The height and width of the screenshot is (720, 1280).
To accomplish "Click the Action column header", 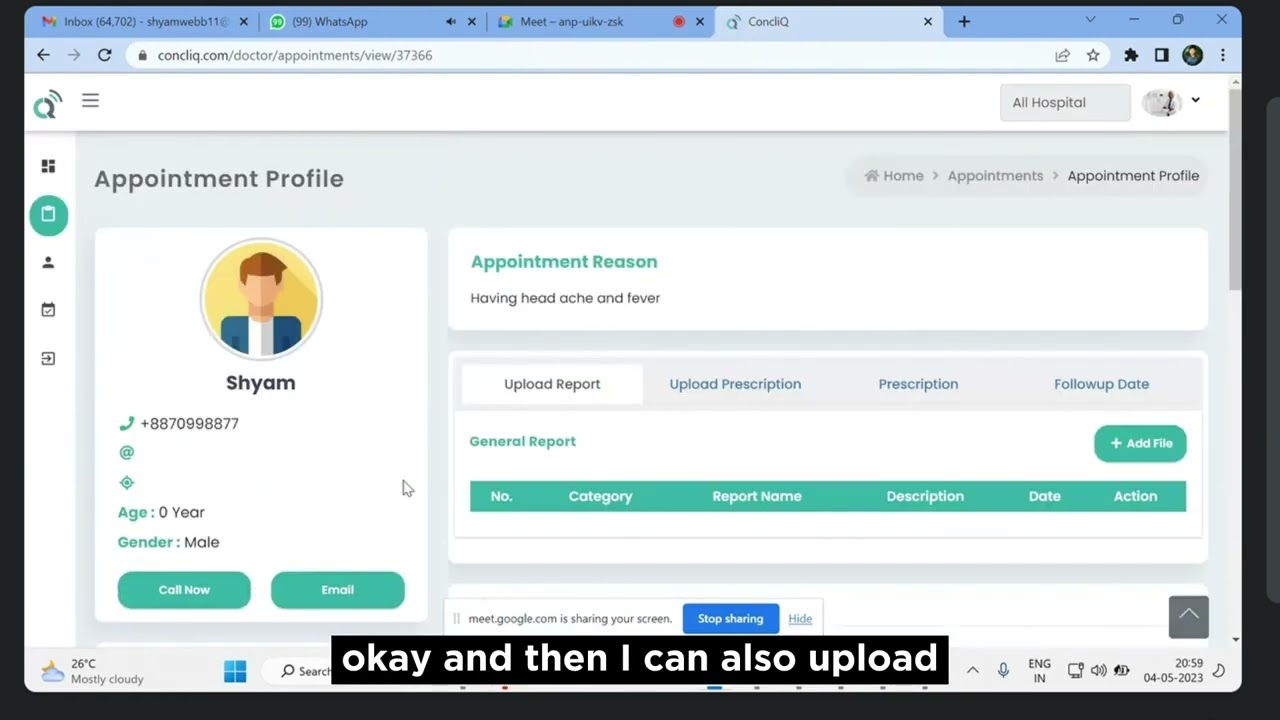I will click(x=1135, y=496).
